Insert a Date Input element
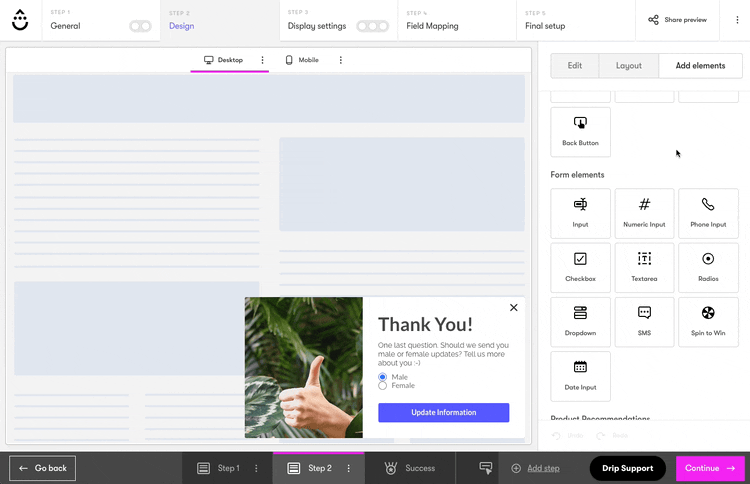This screenshot has height=484, width=750. (x=580, y=375)
